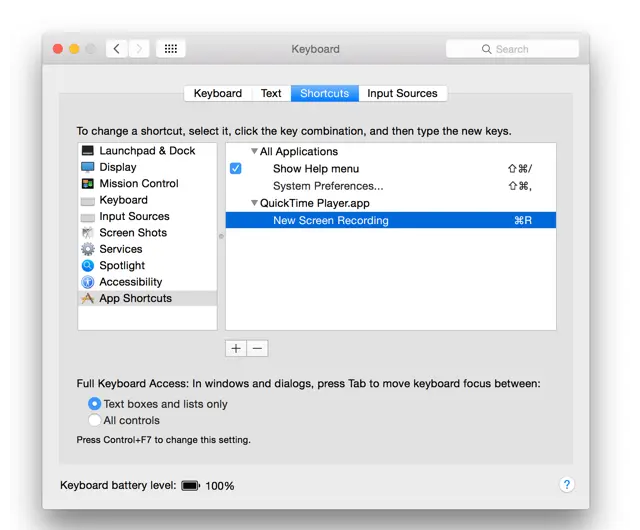Click the Display monitor icon

tap(87, 167)
